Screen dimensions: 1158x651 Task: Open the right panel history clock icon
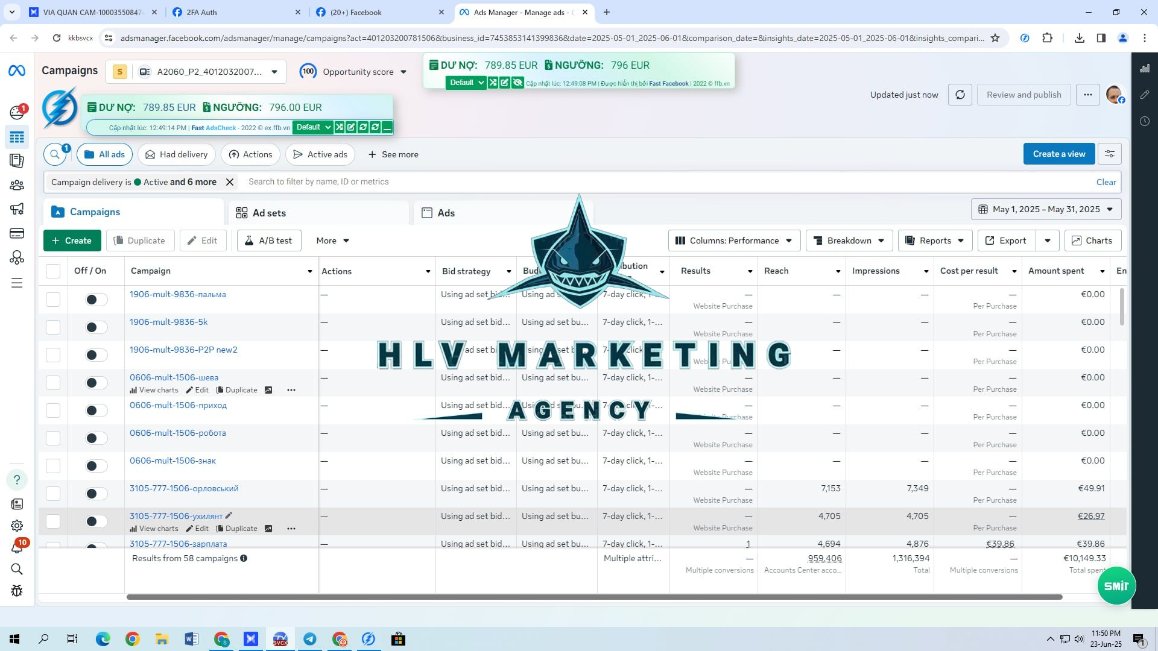[1145, 121]
